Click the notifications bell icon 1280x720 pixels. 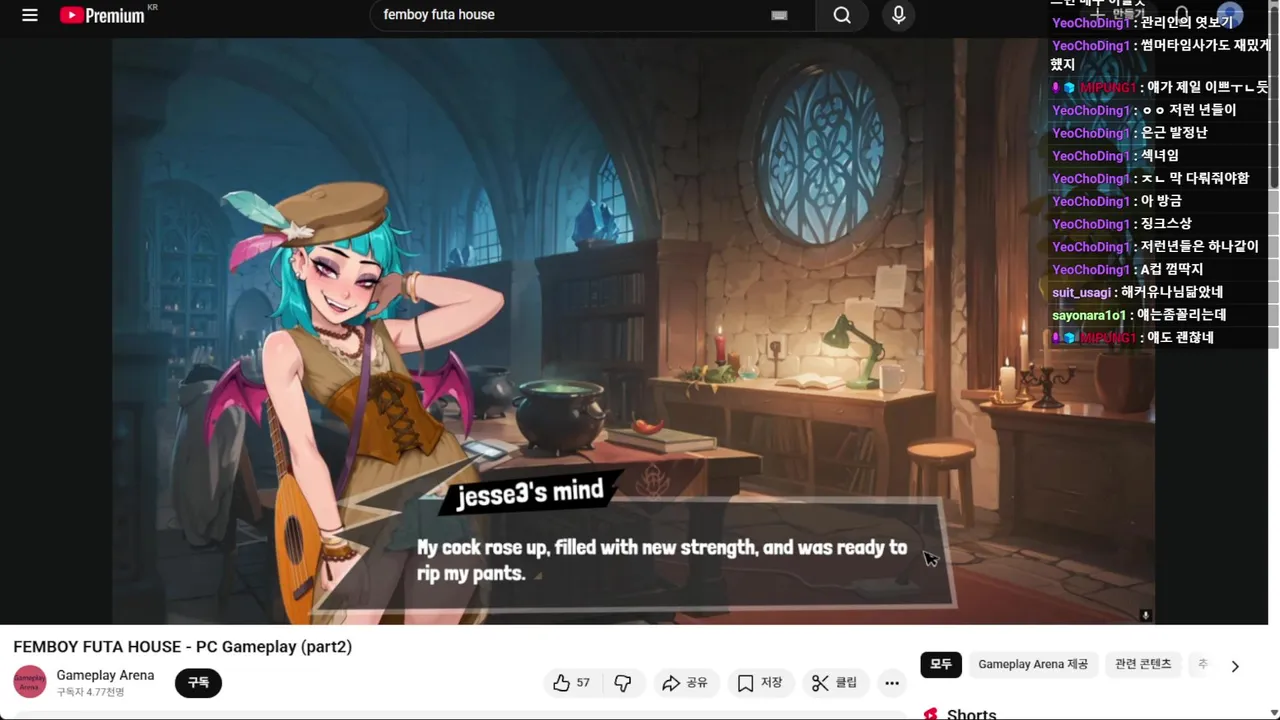tap(1182, 15)
